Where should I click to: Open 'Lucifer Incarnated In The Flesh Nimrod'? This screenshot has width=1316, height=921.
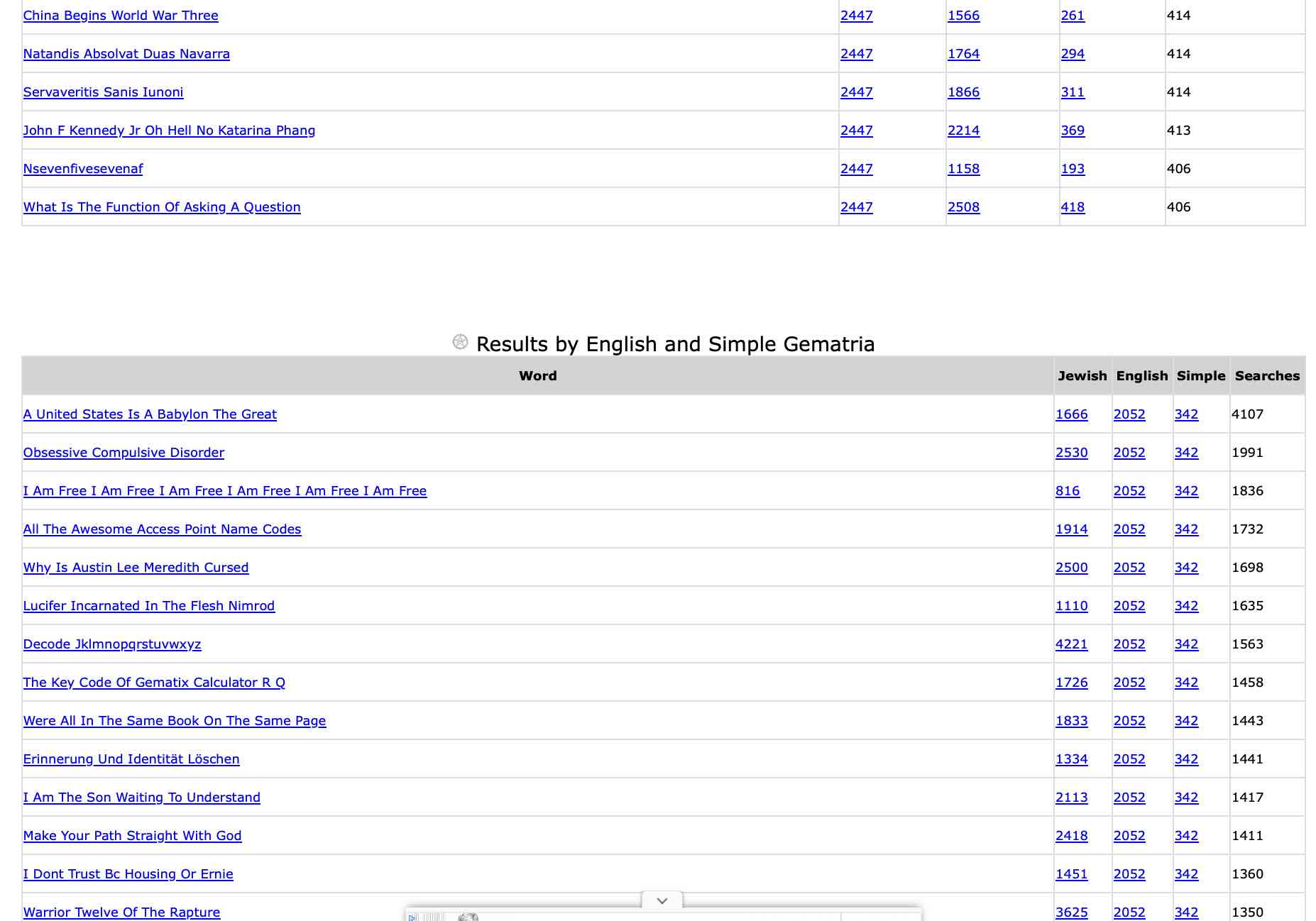[x=149, y=606]
